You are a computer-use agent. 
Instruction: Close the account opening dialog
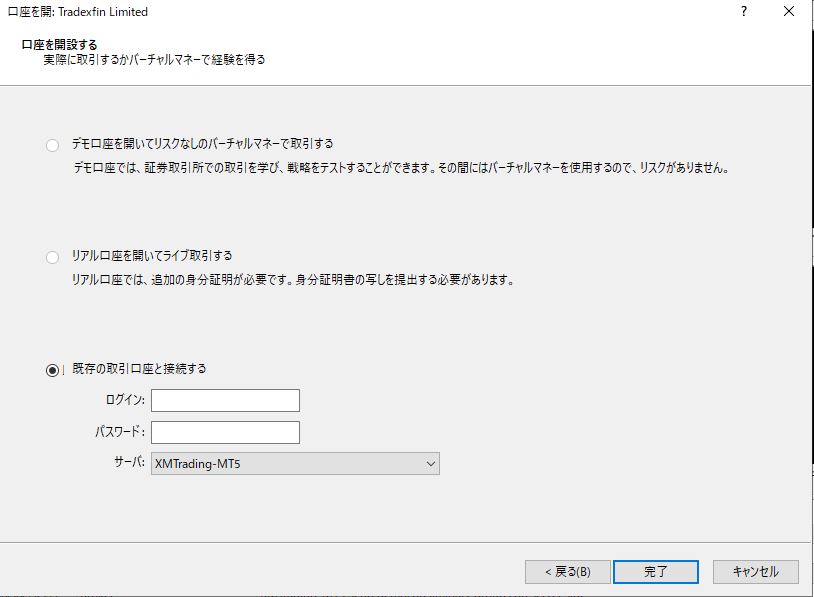click(x=789, y=11)
